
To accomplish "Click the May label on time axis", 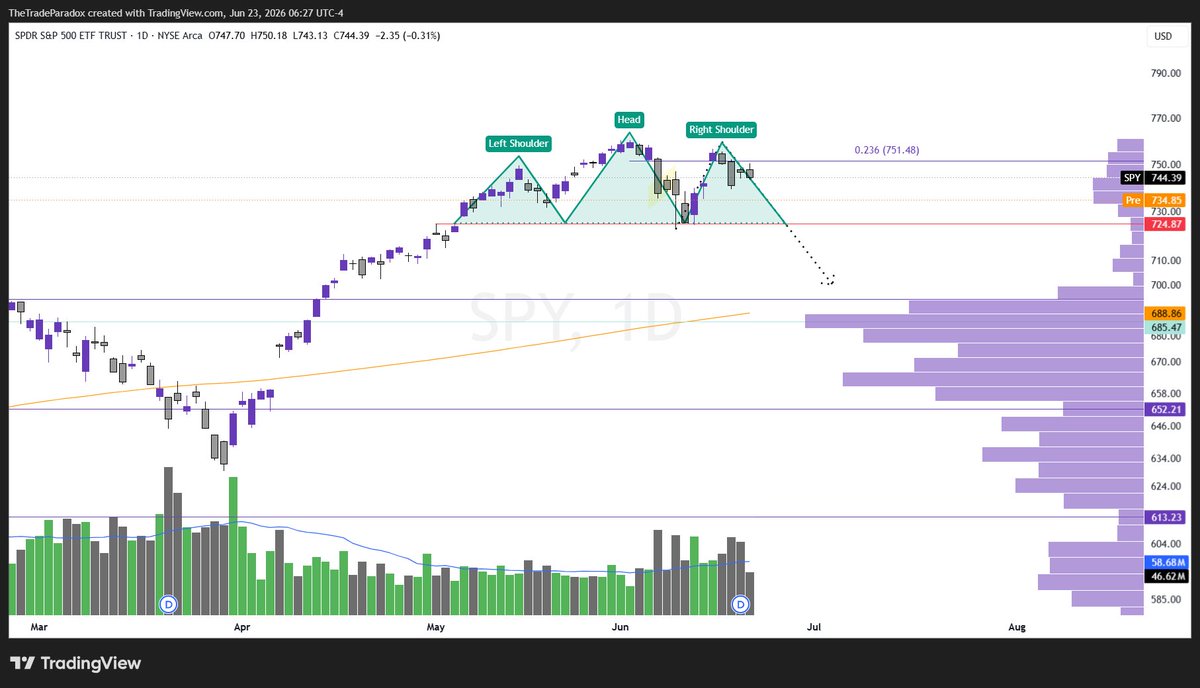I will coord(435,627).
